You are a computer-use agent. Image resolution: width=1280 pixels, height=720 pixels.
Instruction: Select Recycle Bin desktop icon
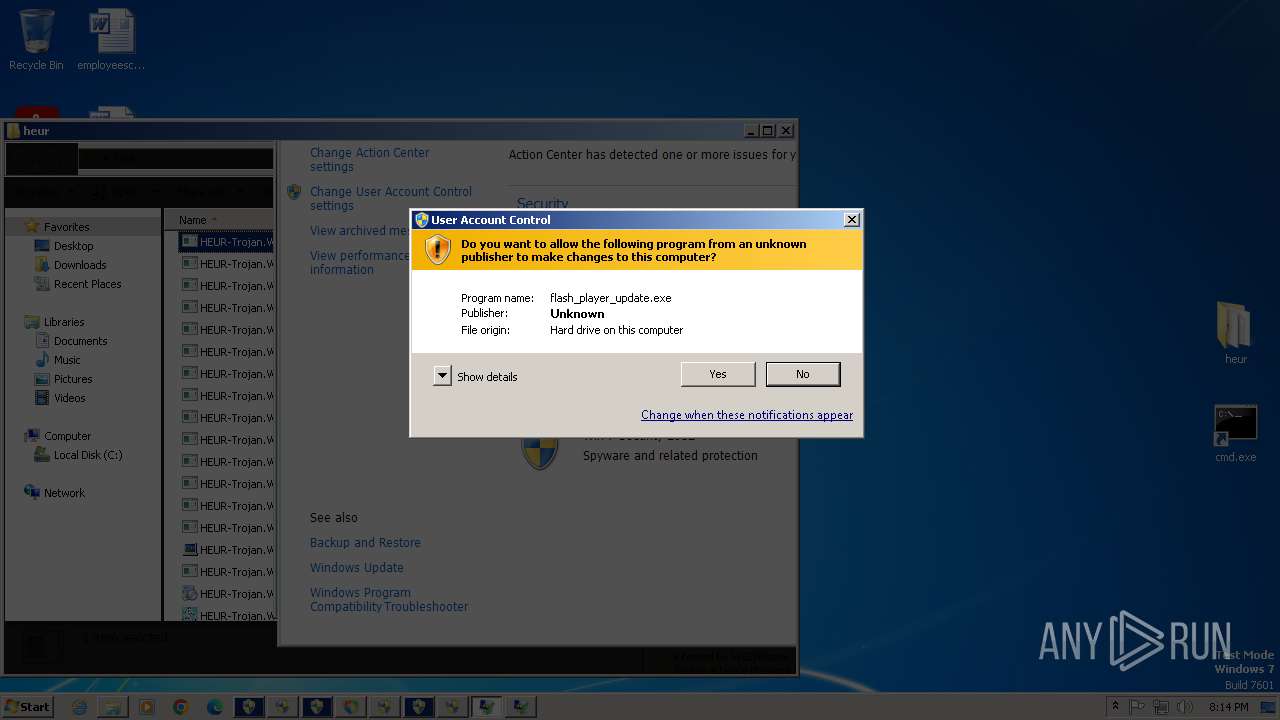coord(36,40)
